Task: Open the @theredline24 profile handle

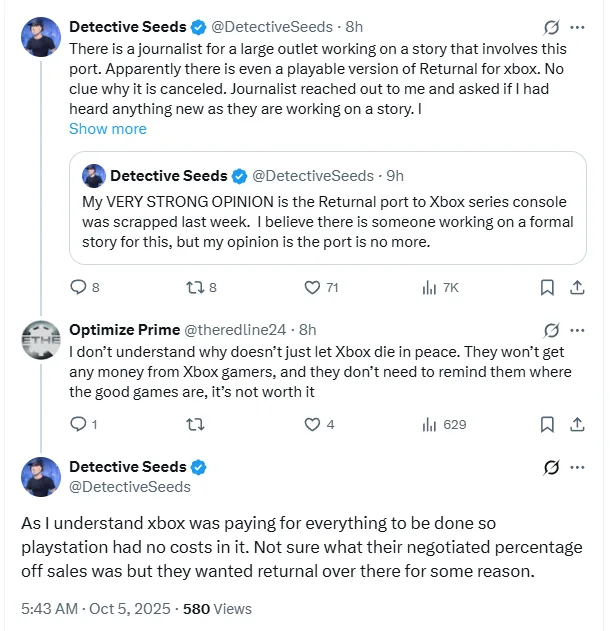Action: pyautogui.click(x=236, y=330)
